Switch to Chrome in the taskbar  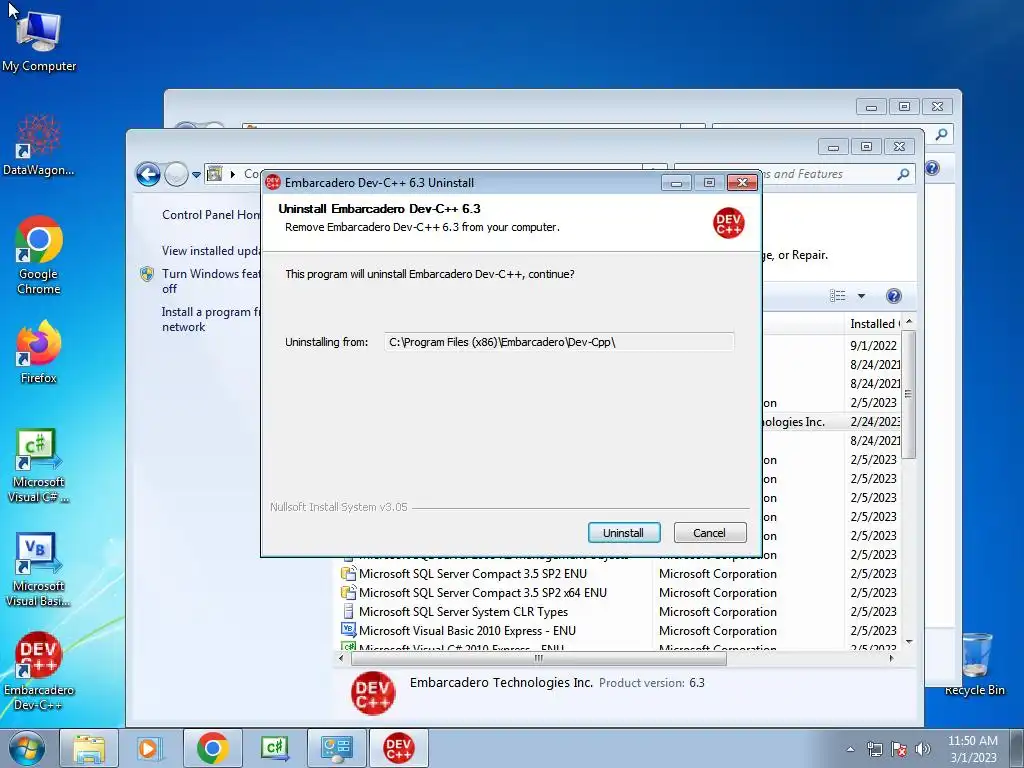click(213, 748)
